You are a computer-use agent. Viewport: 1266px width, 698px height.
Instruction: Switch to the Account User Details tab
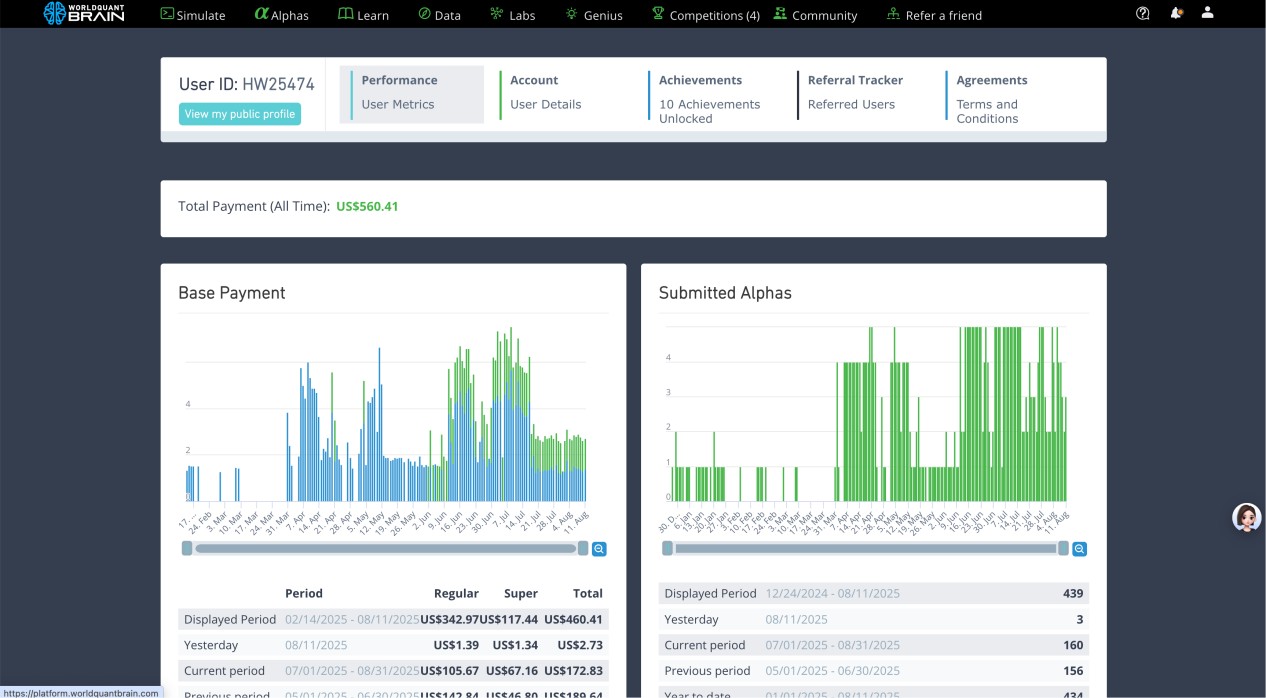tap(545, 93)
